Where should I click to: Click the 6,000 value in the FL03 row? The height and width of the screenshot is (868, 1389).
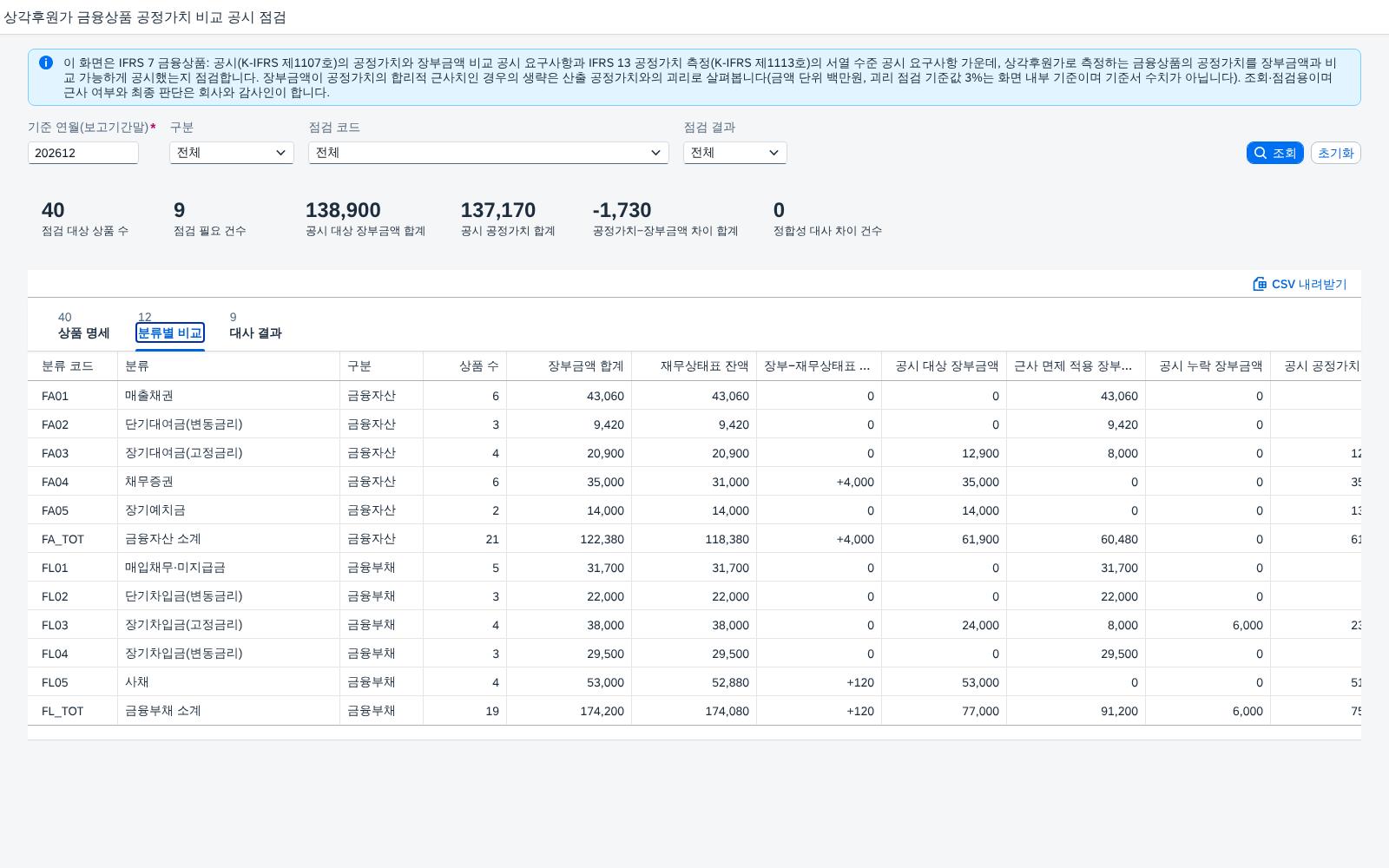pos(1208,625)
